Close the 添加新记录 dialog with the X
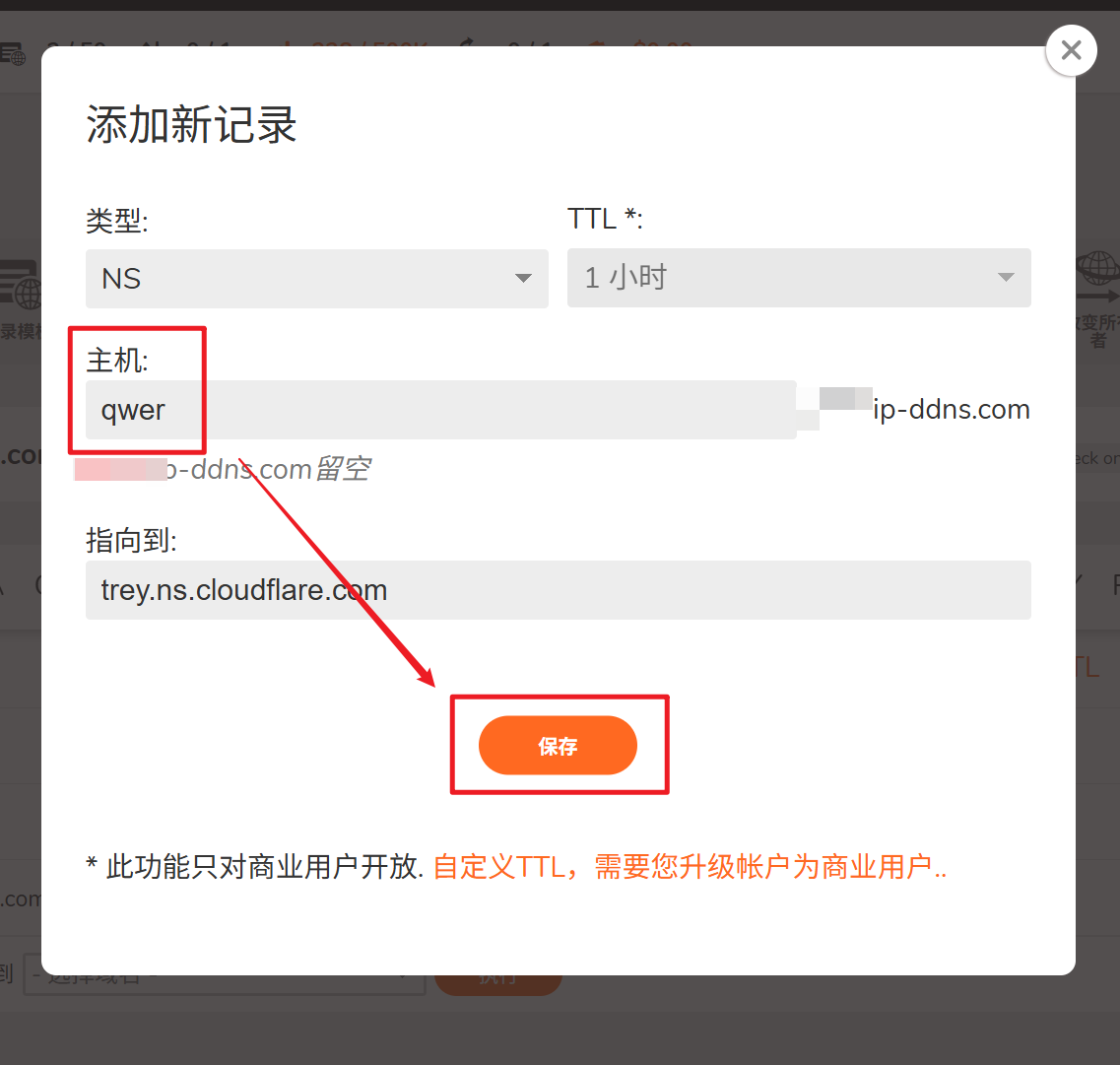The width and height of the screenshot is (1120, 1065). tap(1071, 50)
